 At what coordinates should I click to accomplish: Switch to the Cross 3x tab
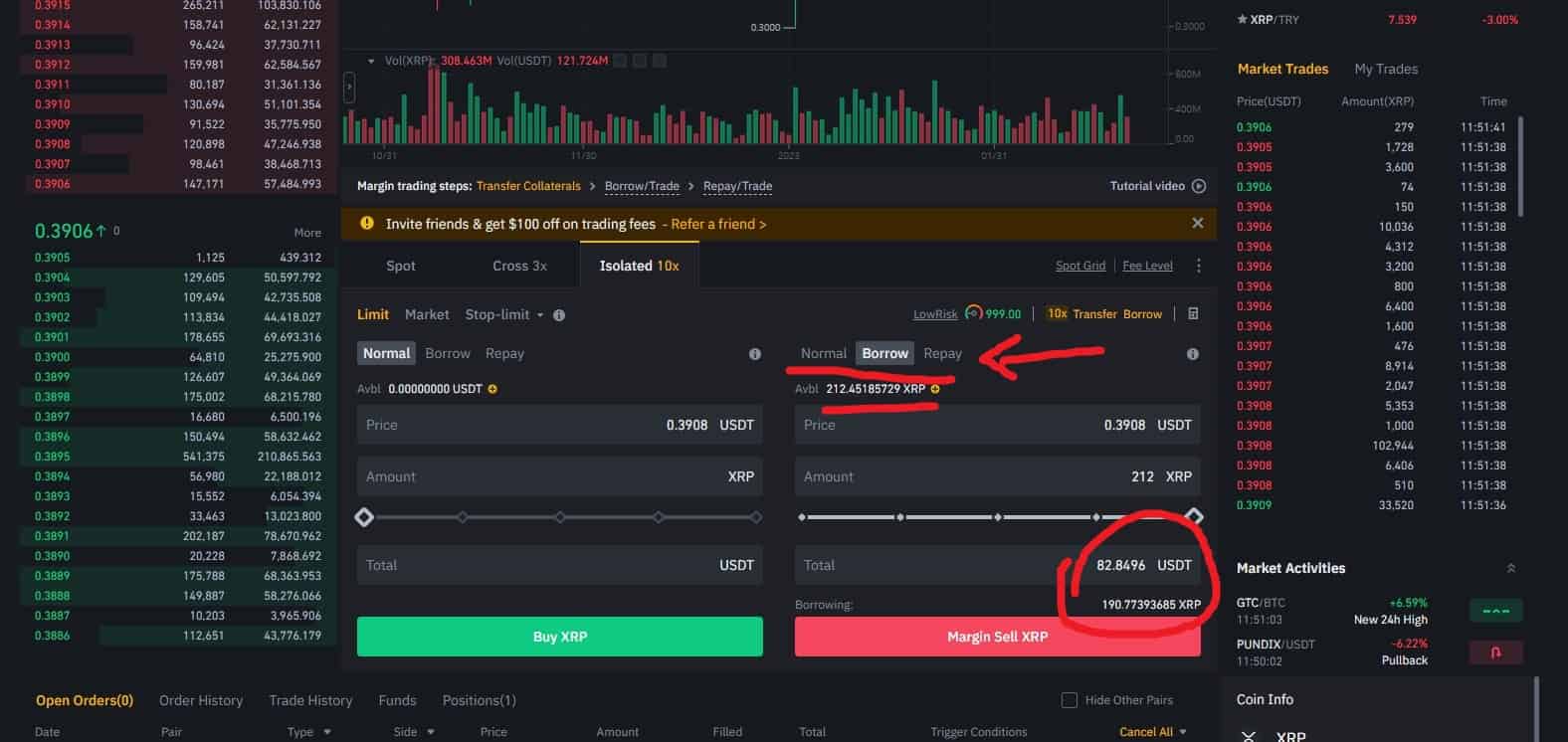pos(519,266)
